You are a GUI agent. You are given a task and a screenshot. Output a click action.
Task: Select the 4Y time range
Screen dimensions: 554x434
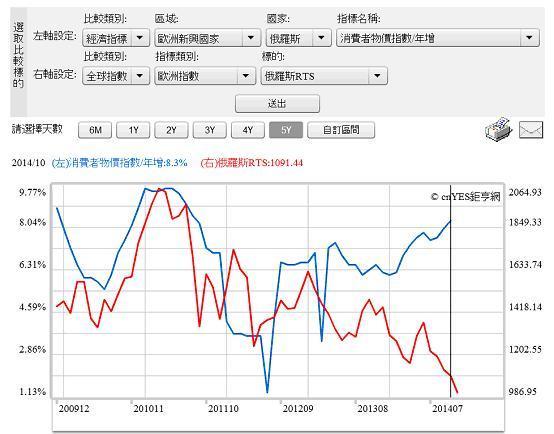point(248,130)
